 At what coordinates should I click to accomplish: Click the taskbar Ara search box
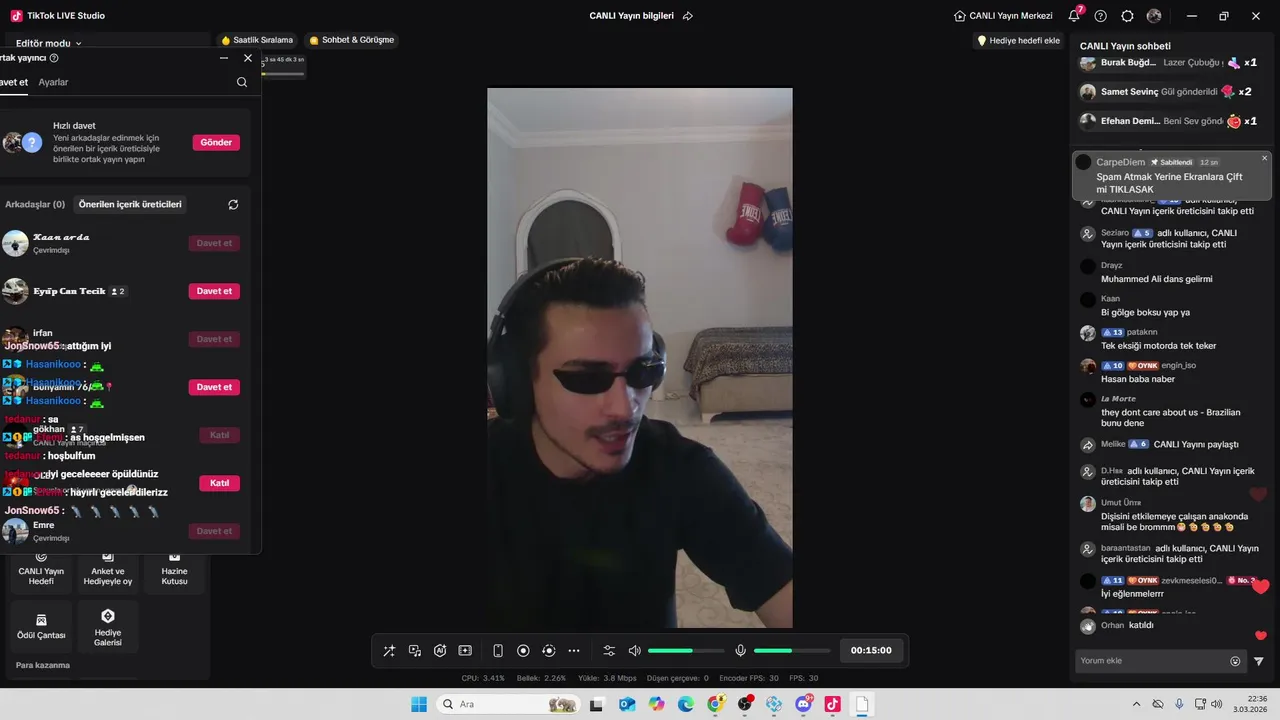tap(509, 704)
